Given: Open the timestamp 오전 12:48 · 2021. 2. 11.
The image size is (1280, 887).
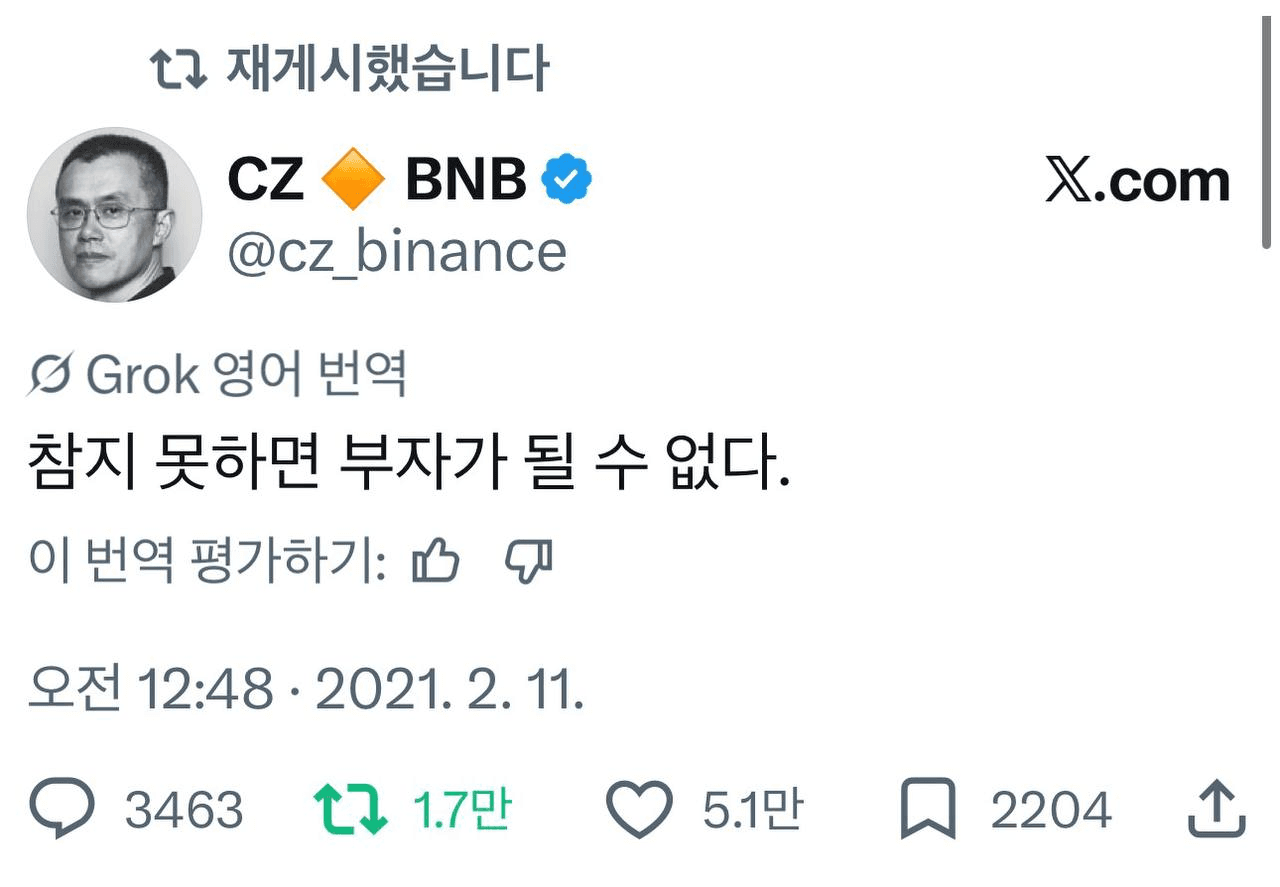Looking at the screenshot, I should [306, 690].
